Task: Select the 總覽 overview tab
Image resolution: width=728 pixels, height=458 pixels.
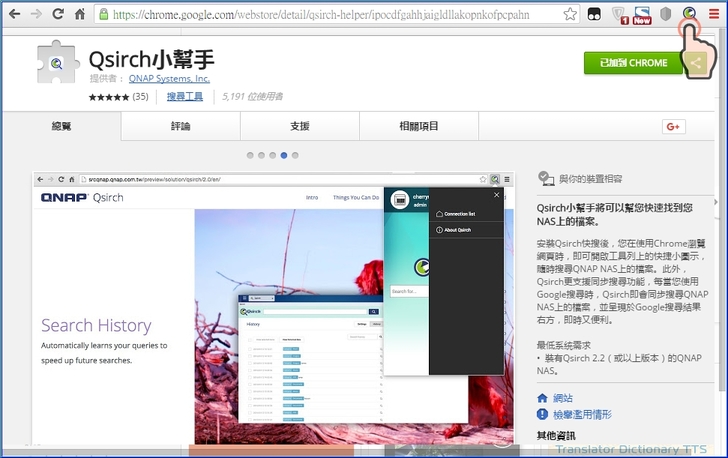Action: 62,126
